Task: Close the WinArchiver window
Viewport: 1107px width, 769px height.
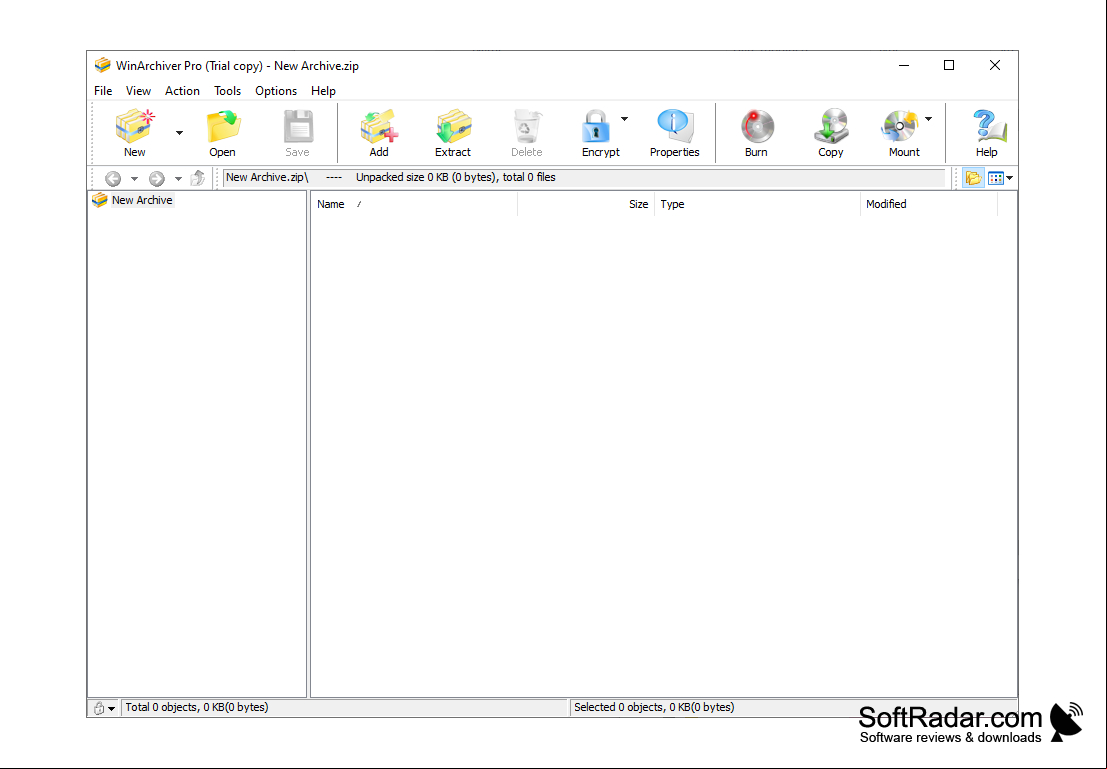Action: click(x=995, y=65)
